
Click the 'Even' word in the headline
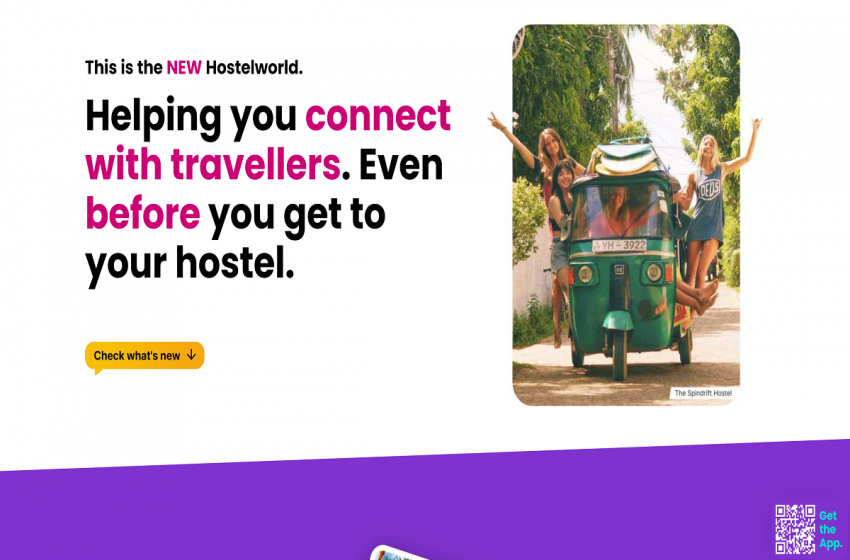click(401, 164)
